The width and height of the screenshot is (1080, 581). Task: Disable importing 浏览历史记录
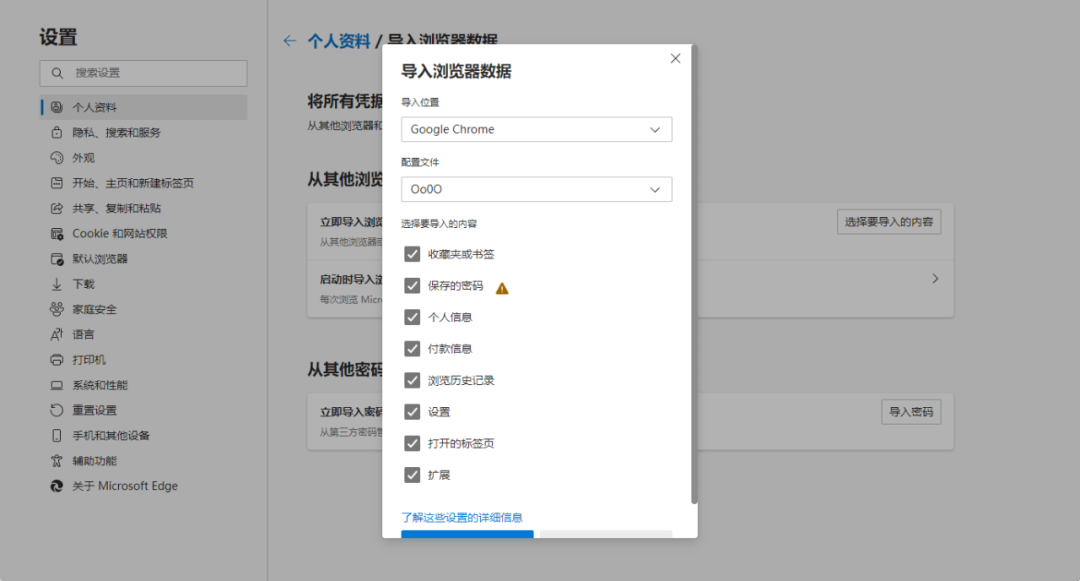[x=412, y=380]
